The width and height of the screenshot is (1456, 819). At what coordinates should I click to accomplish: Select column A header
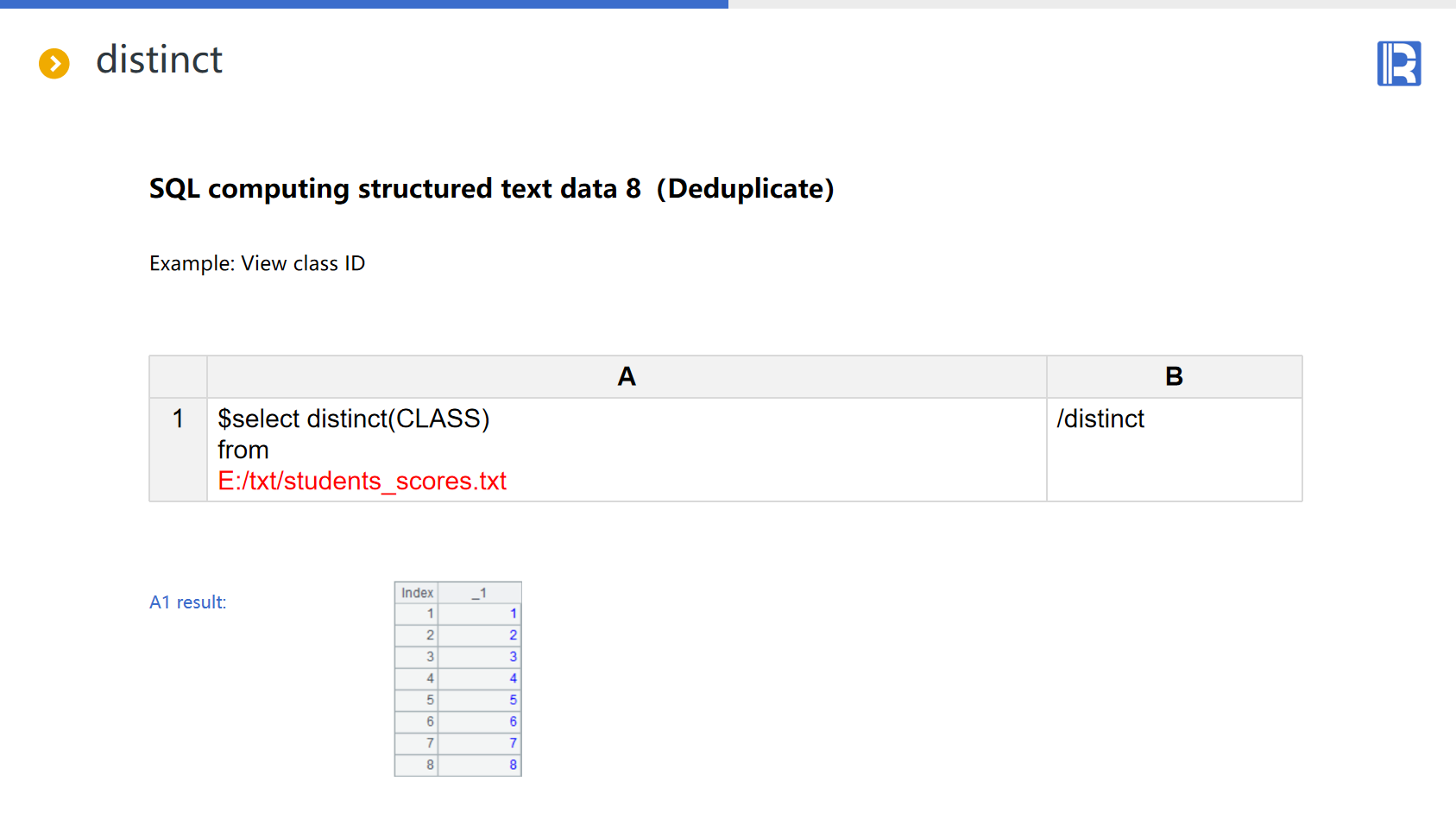[x=627, y=376]
